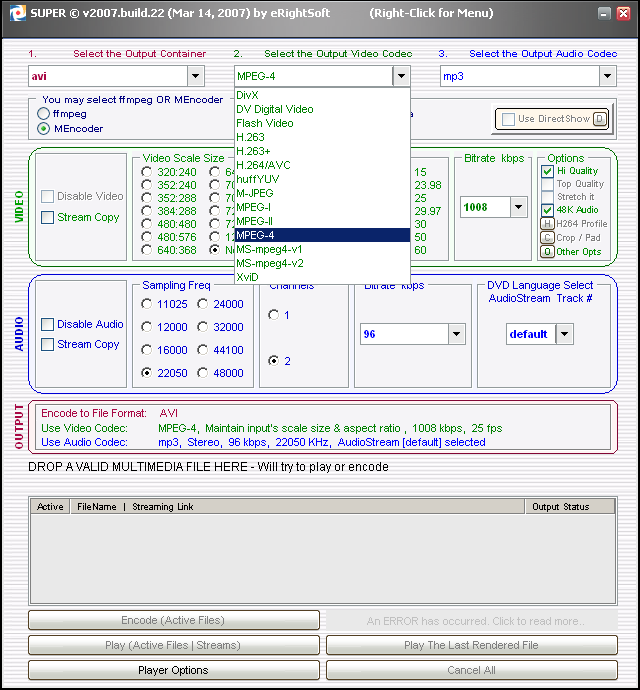Click the Output Status column header
The width and height of the screenshot is (640, 690).
pos(570,506)
